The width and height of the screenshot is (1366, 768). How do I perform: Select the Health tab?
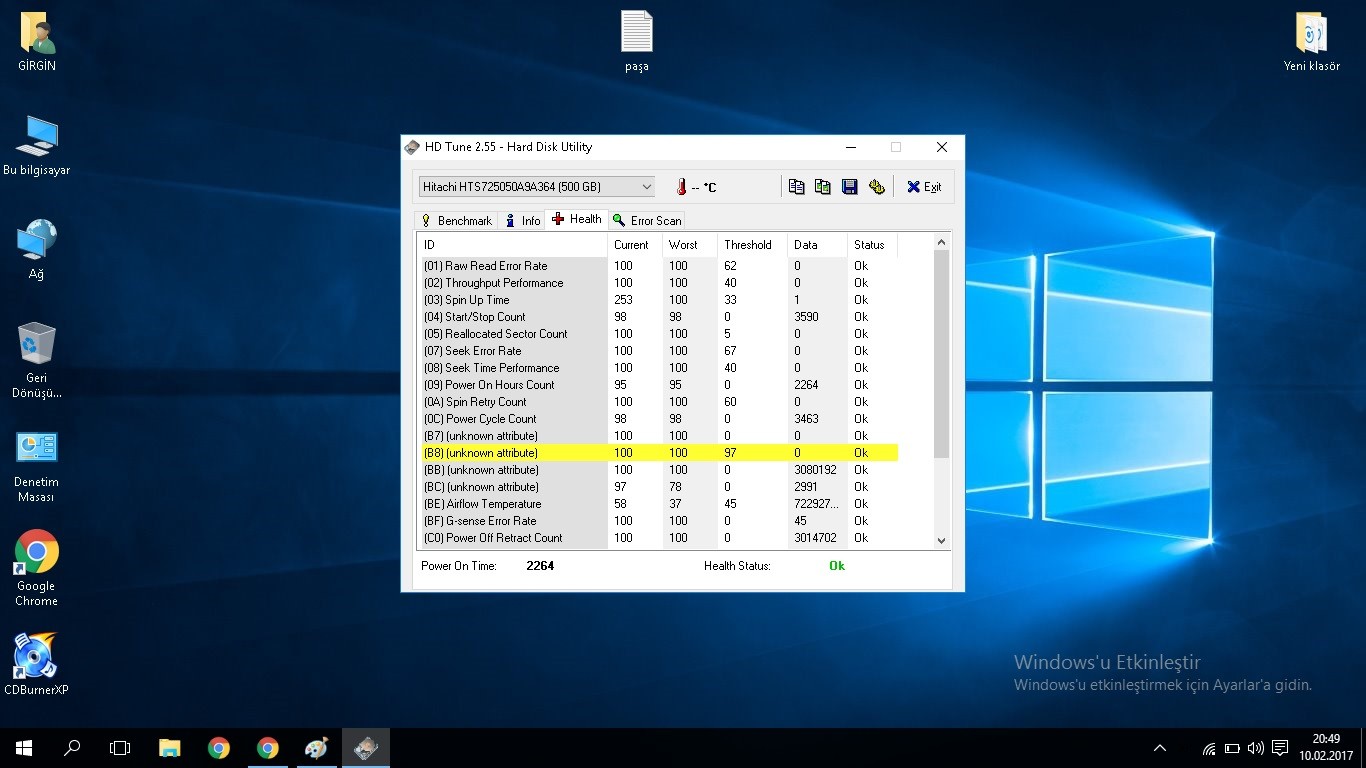pos(577,219)
